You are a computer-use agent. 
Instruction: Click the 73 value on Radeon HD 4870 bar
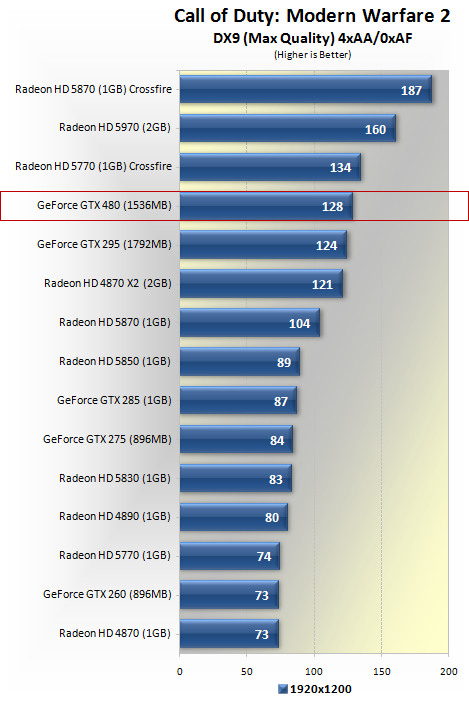pos(262,634)
